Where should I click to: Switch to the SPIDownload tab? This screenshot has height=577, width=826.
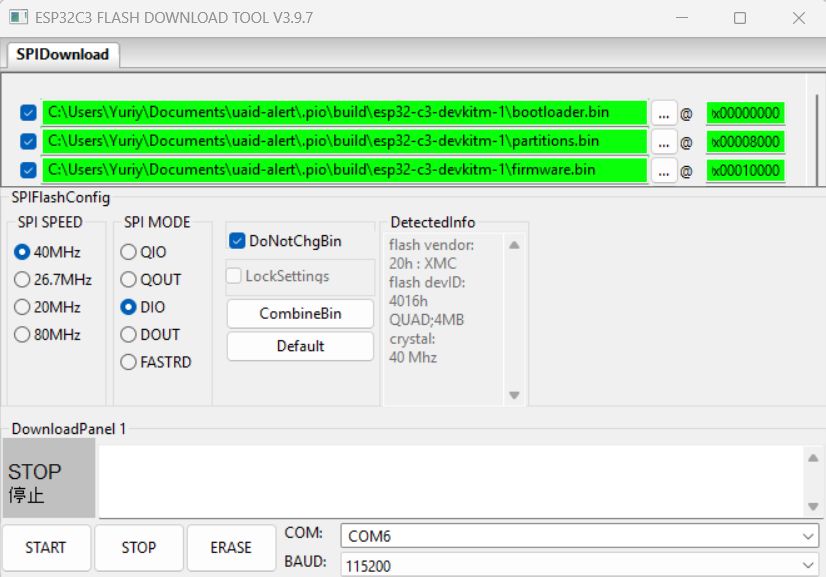pos(63,54)
